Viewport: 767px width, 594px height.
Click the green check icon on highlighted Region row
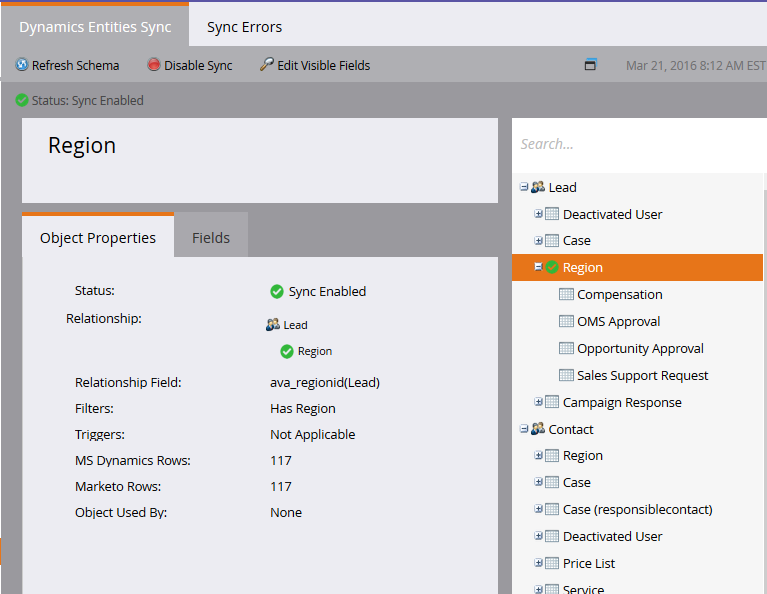pyautogui.click(x=552, y=267)
